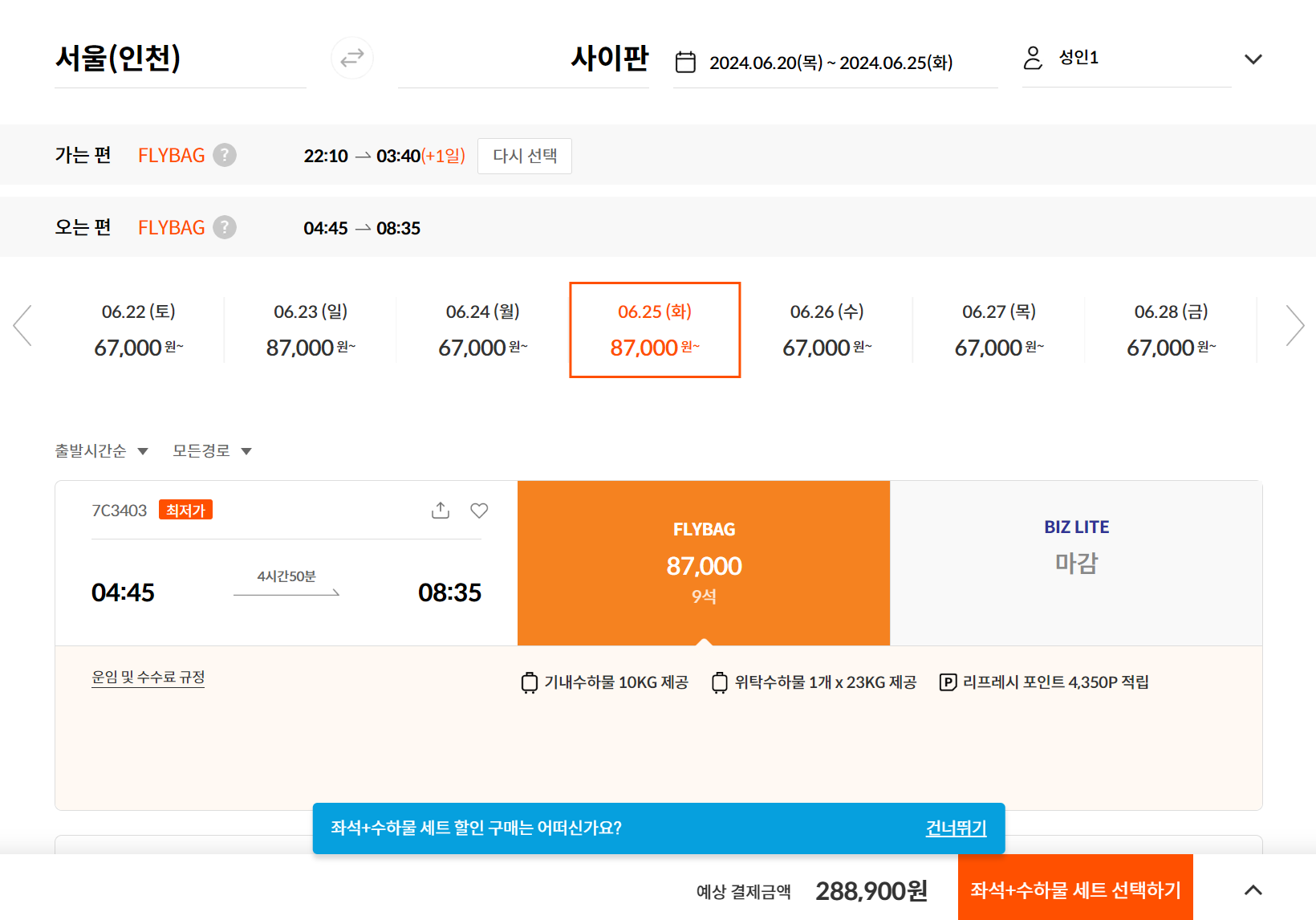Screen dimensions: 1316x920
Task: Click the passenger person icon near 성인1
Action: tap(1032, 58)
